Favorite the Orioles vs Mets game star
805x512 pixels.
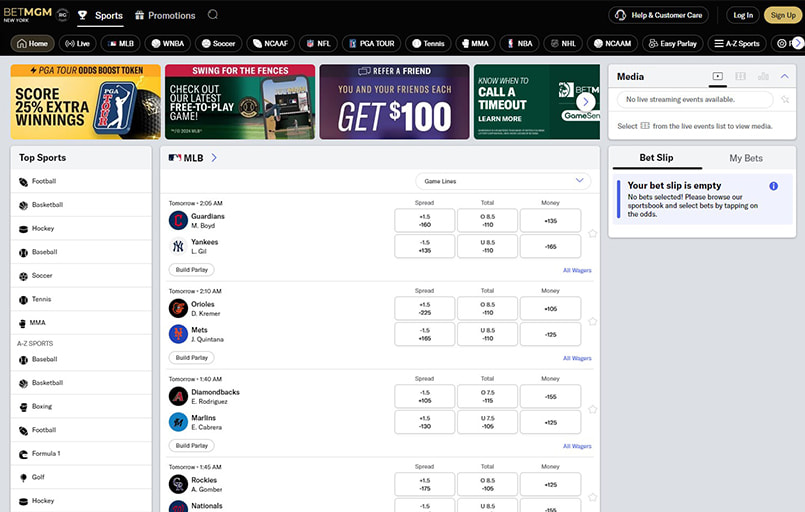click(592, 321)
